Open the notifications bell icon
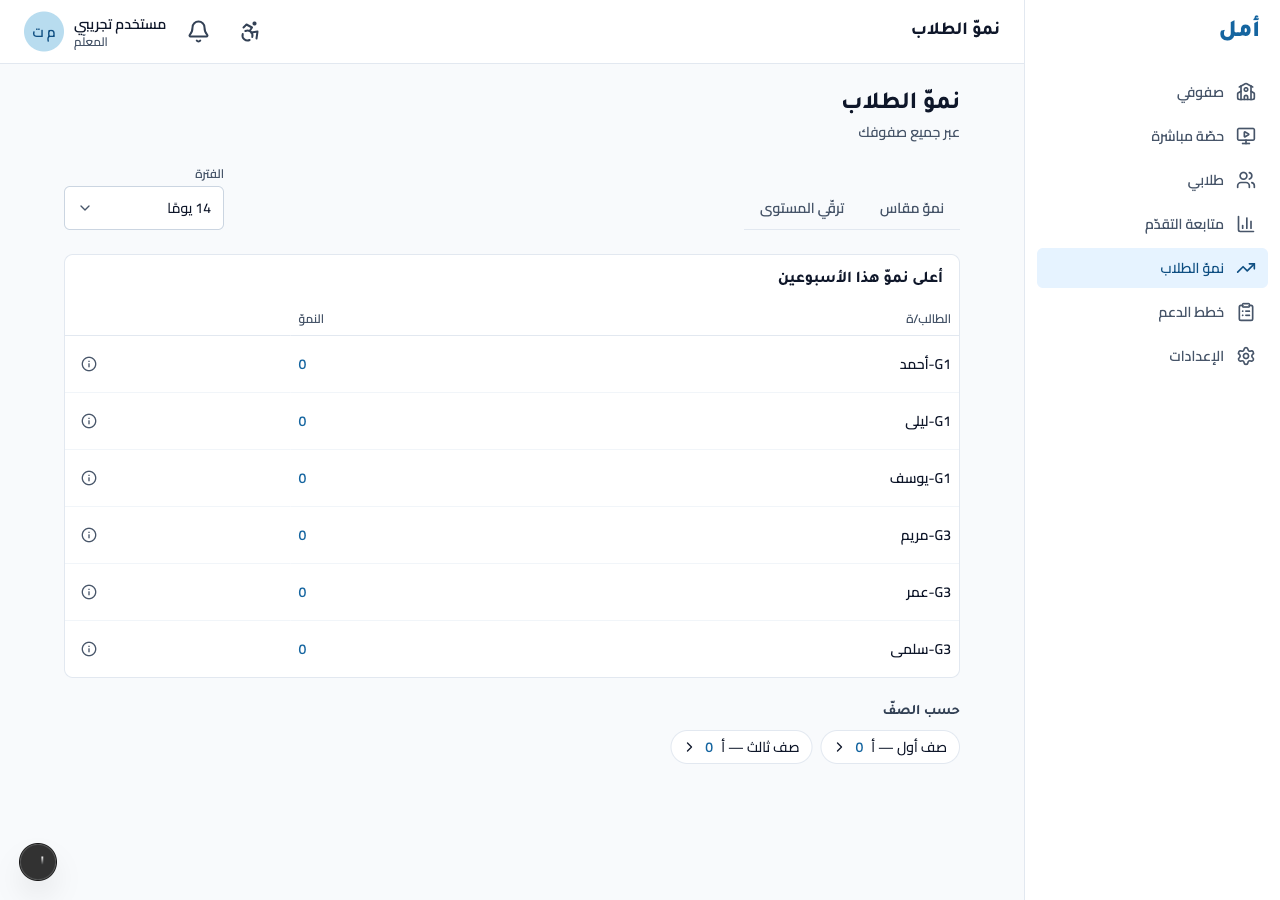Screen dimensions: 1280x900 coord(199,31)
